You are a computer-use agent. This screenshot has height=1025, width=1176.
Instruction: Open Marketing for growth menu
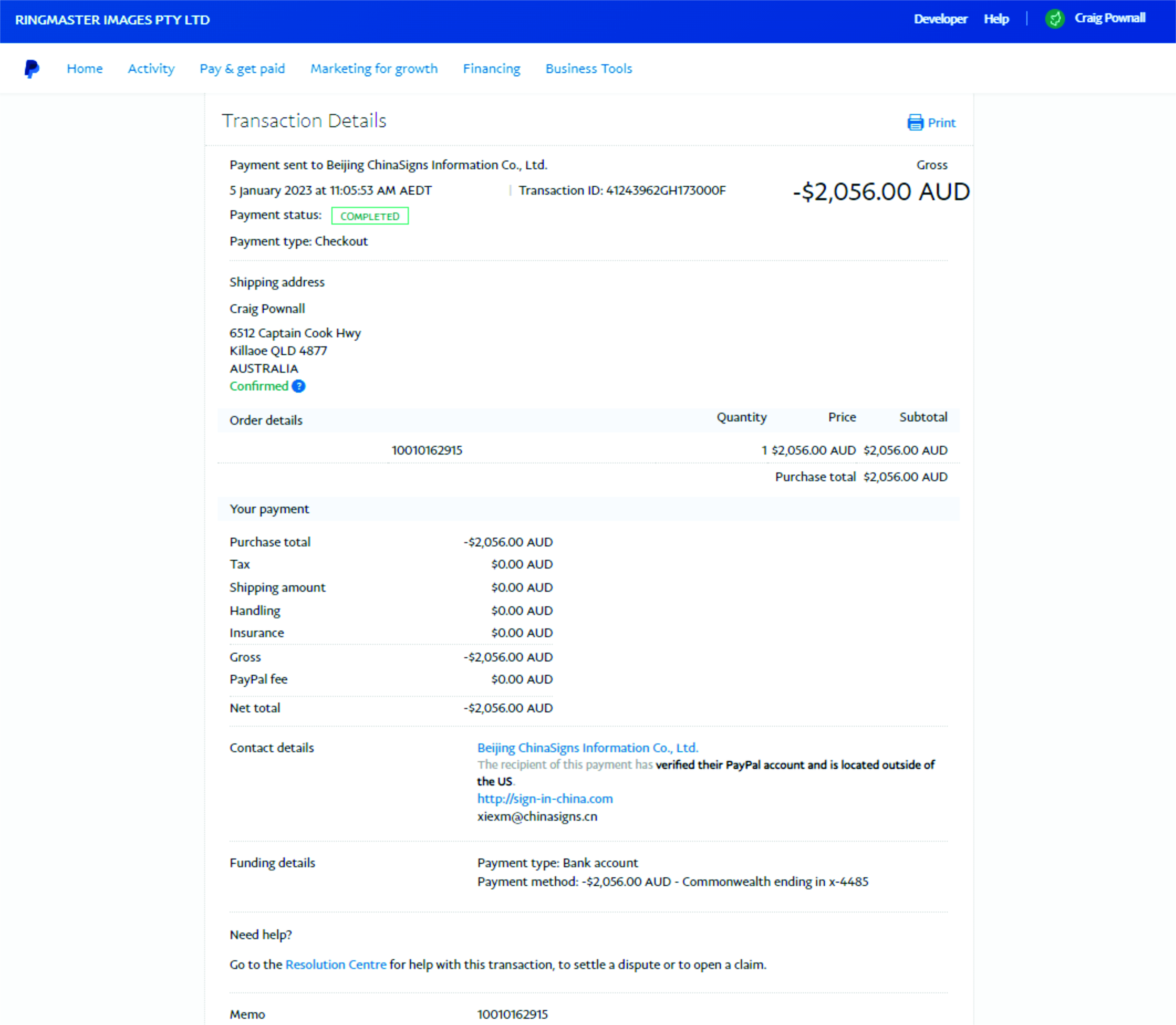tap(374, 69)
